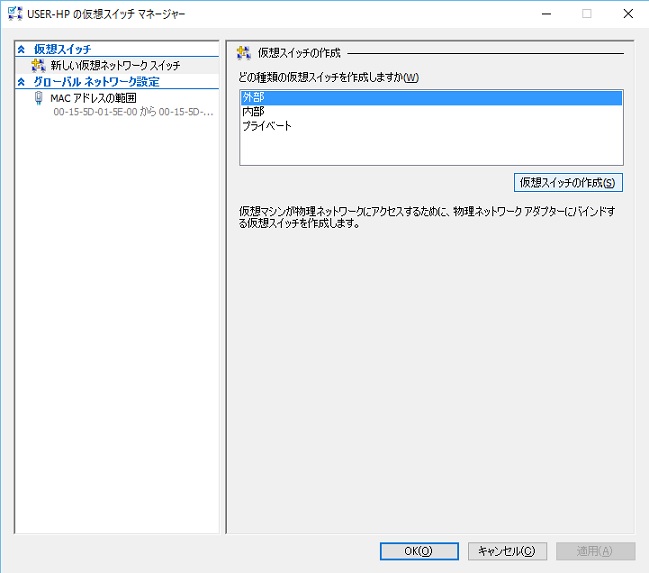649x573 pixels.
Task: Select 新しい仮想ネットワーク スイッチ in the tree
Action: tap(115, 65)
